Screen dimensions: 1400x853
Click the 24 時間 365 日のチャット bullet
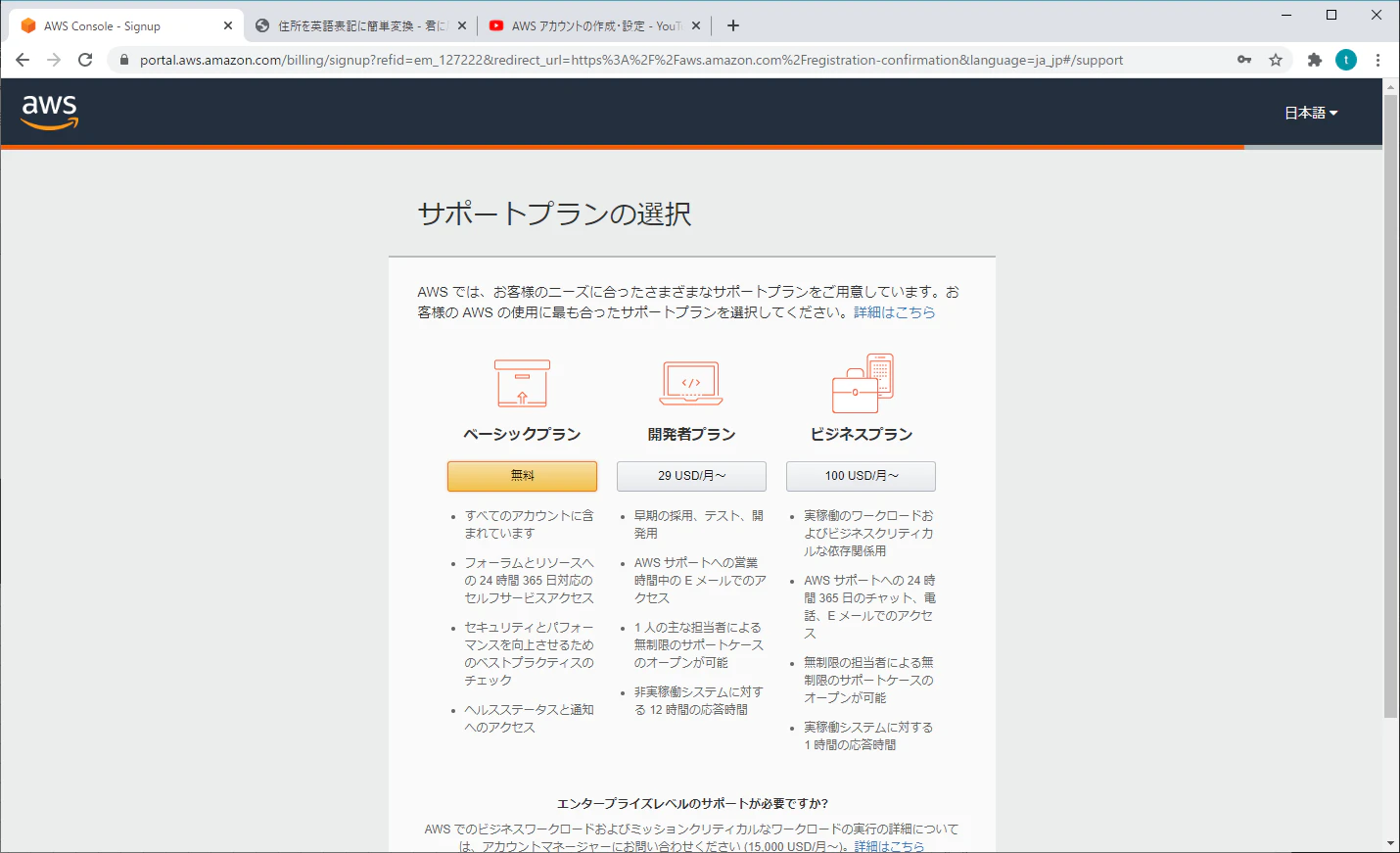click(x=869, y=606)
